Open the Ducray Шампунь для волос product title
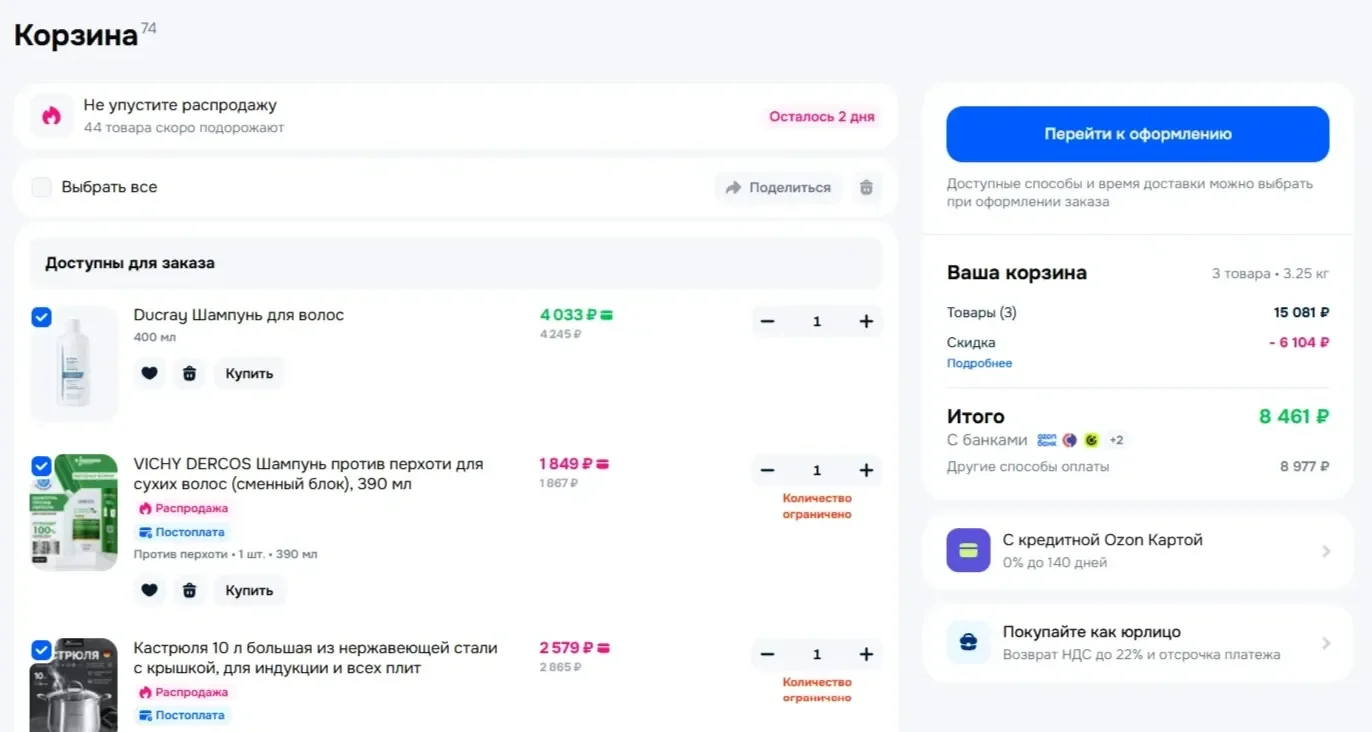Image resolution: width=1372 pixels, height=732 pixels. click(239, 315)
